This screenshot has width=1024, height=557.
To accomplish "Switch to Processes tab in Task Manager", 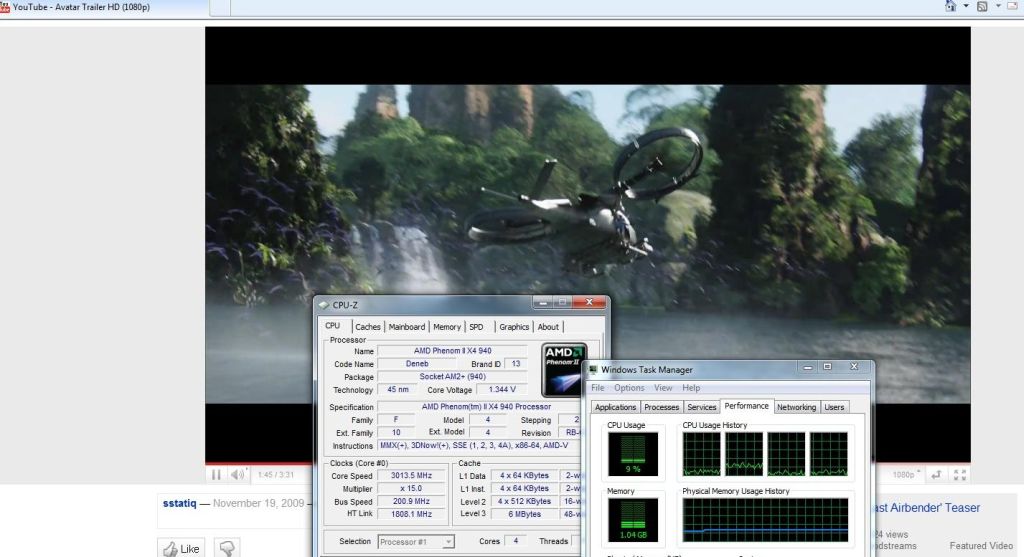I will point(662,407).
